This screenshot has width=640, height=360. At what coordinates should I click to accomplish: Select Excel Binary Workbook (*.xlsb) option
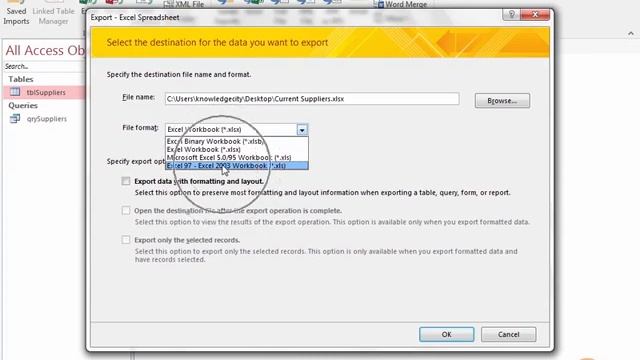coord(237,141)
